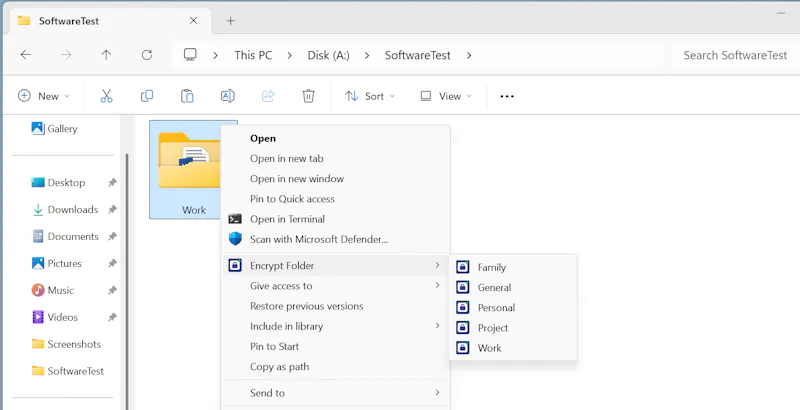This screenshot has height=410, width=800.
Task: Click lock icon next to Personal
Action: (x=462, y=308)
